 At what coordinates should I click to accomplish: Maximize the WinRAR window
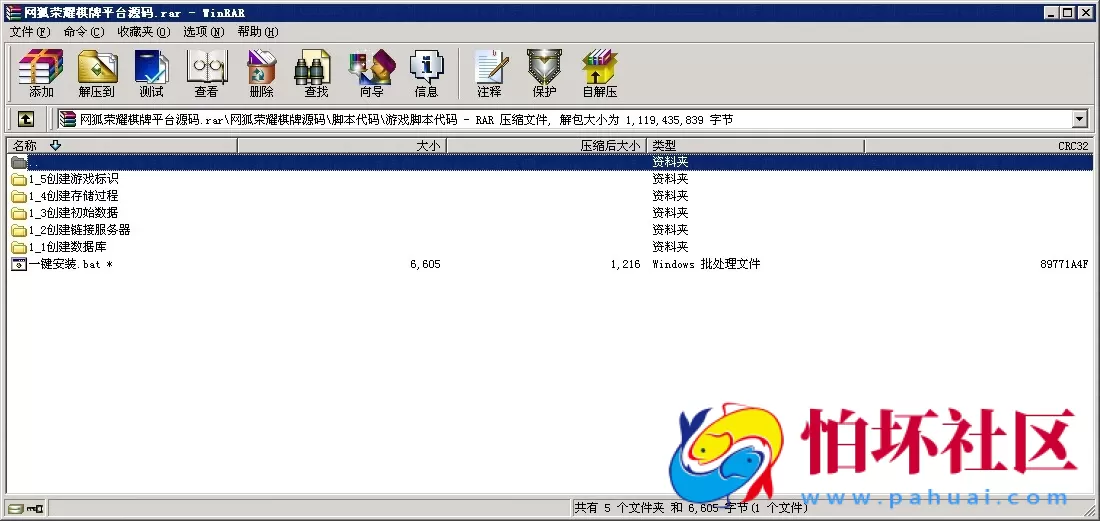coord(1067,12)
